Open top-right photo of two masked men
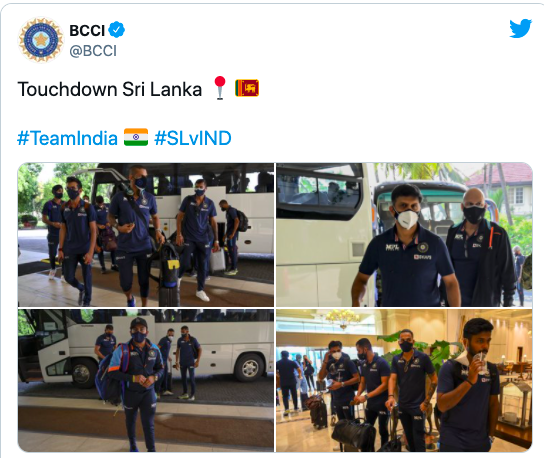Image resolution: width=544 pixels, height=458 pixels. click(x=404, y=235)
